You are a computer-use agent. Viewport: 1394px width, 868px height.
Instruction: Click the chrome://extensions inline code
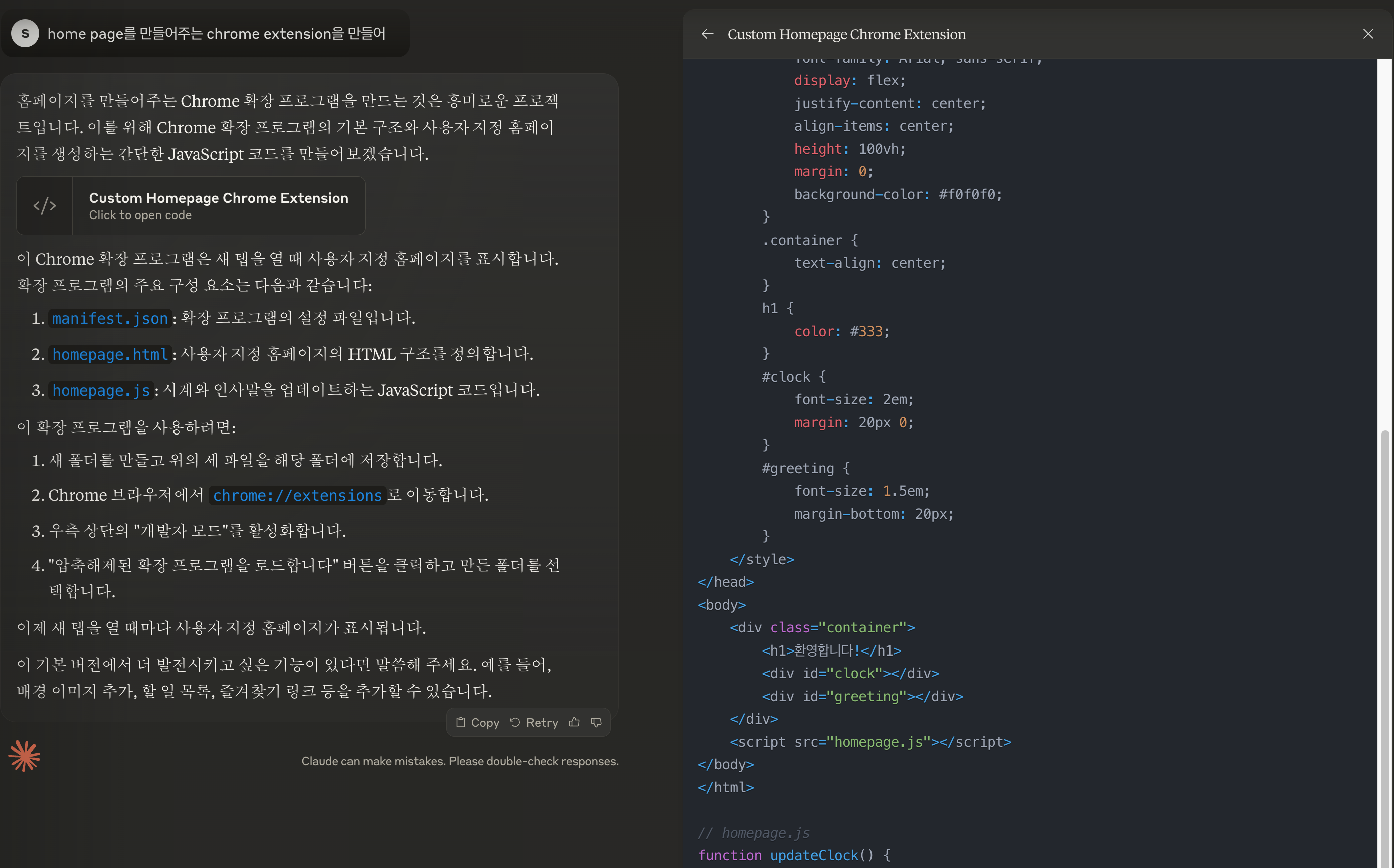(x=297, y=496)
